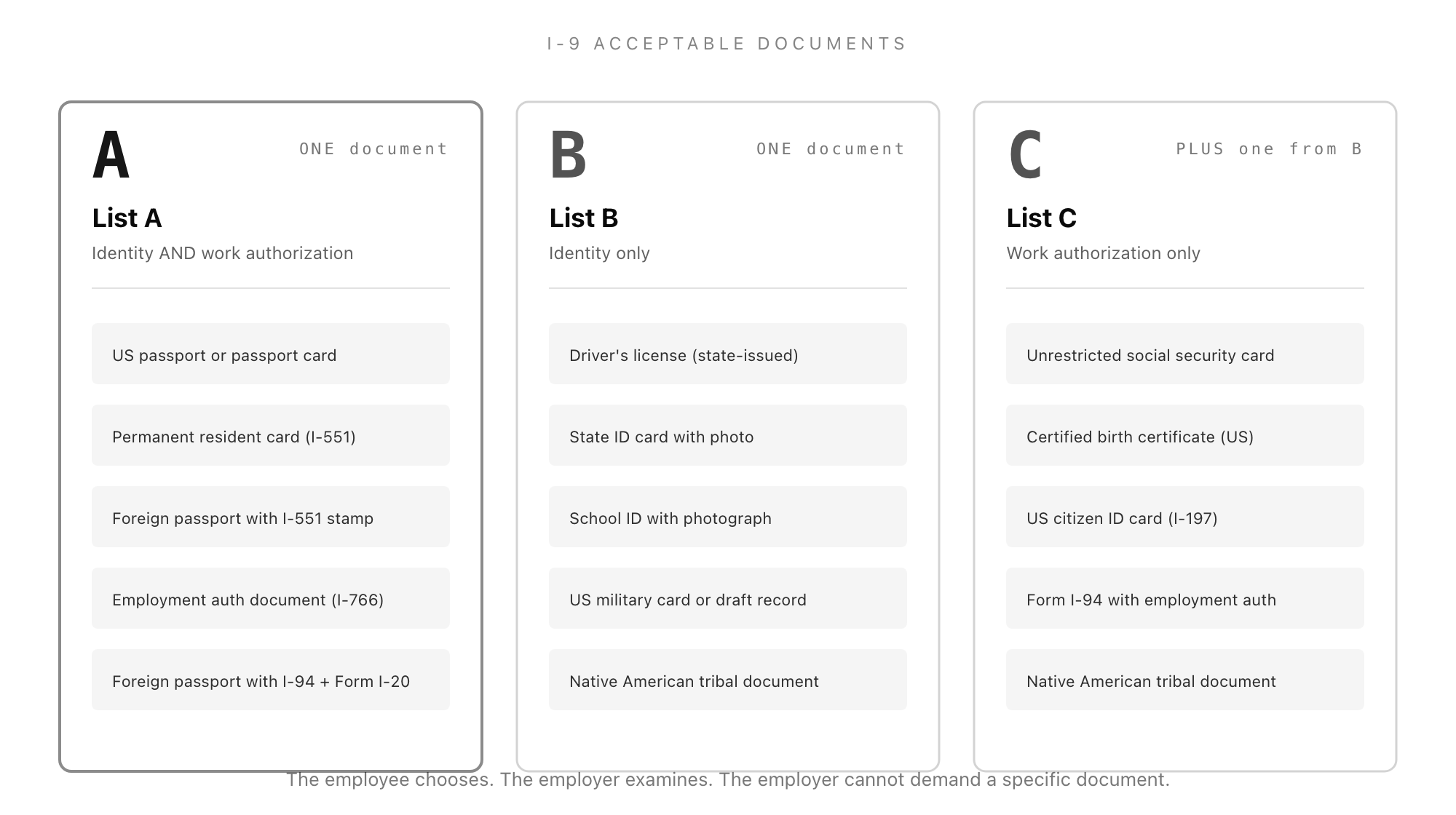Select US citizen ID card (I-197)

1185,517
